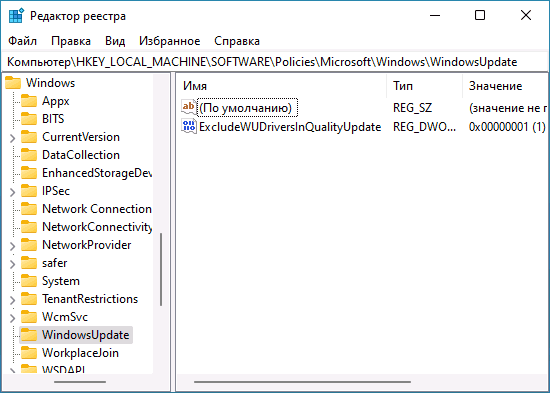Click the values pane horizontal scrollbar
This screenshot has height=393, width=550.
pos(302,382)
